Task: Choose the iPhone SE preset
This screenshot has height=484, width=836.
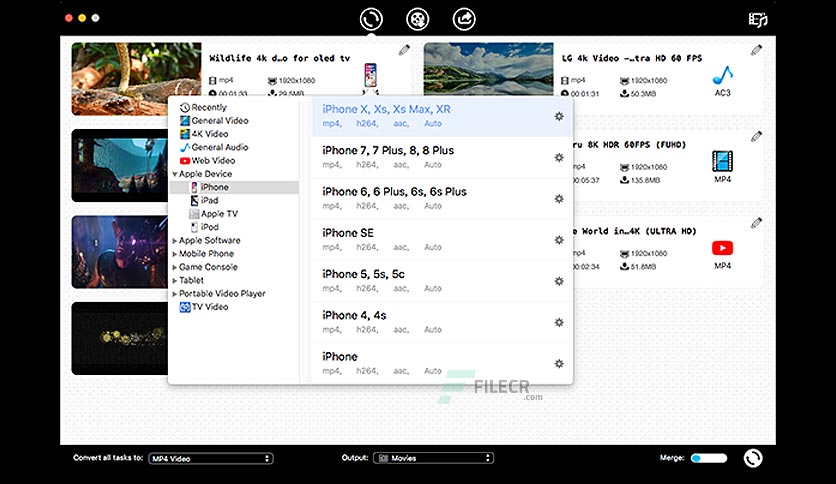Action: [442, 240]
